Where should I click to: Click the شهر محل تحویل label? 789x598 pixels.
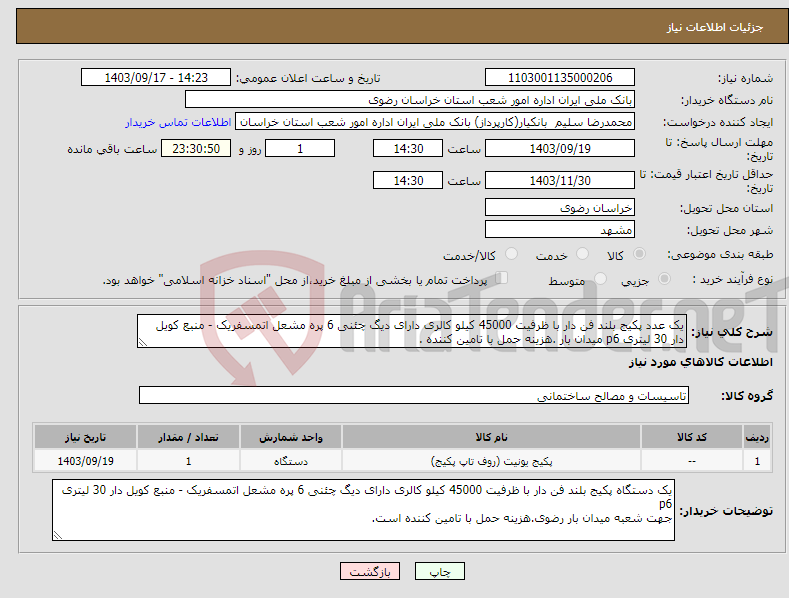tap(730, 231)
